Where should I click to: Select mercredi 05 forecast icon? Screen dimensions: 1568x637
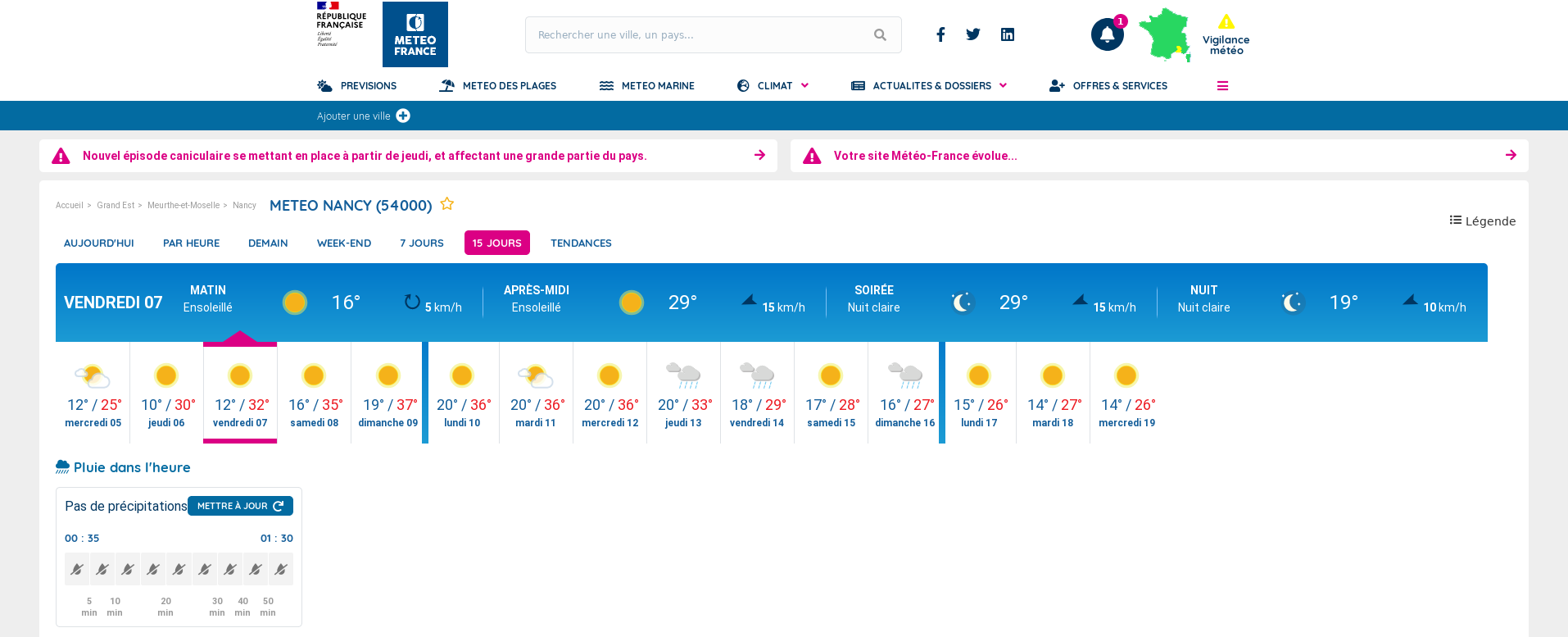click(93, 376)
